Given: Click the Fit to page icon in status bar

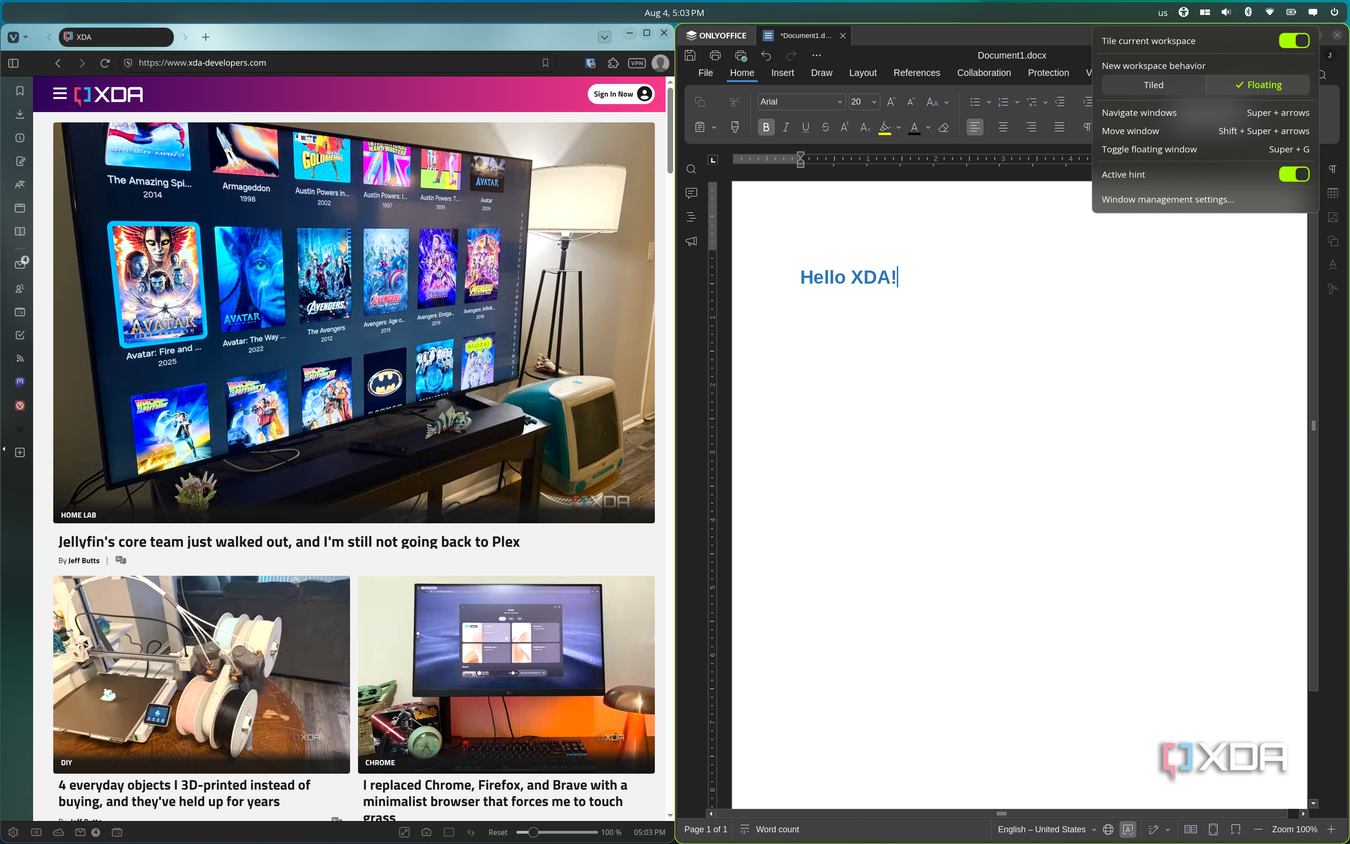Looking at the screenshot, I should tap(1213, 829).
